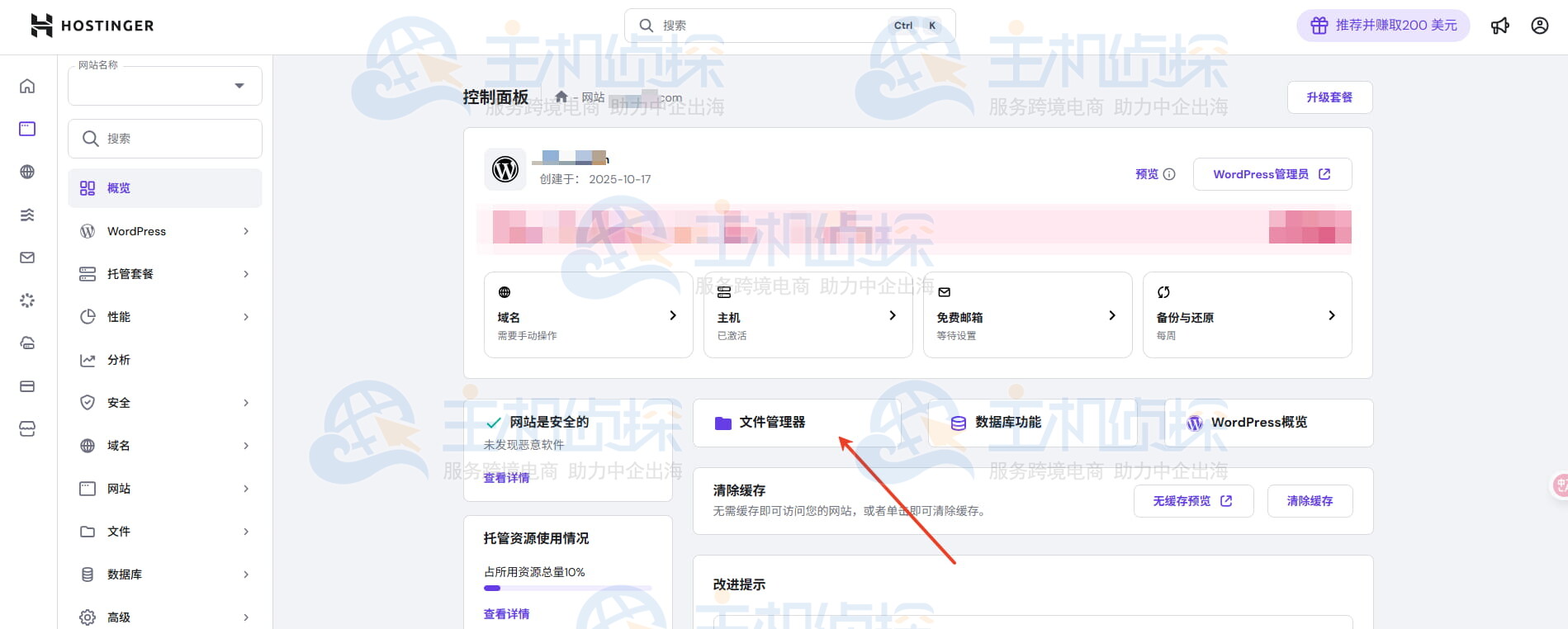Click the home breadcrumb icon
Screen dimensions: 1568x629
coord(561,97)
